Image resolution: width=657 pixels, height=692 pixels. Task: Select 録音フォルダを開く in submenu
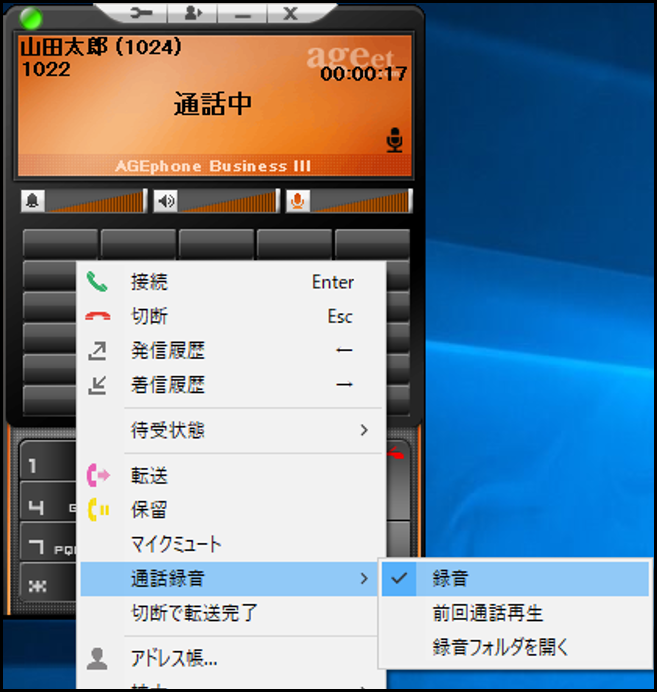pyautogui.click(x=515, y=647)
